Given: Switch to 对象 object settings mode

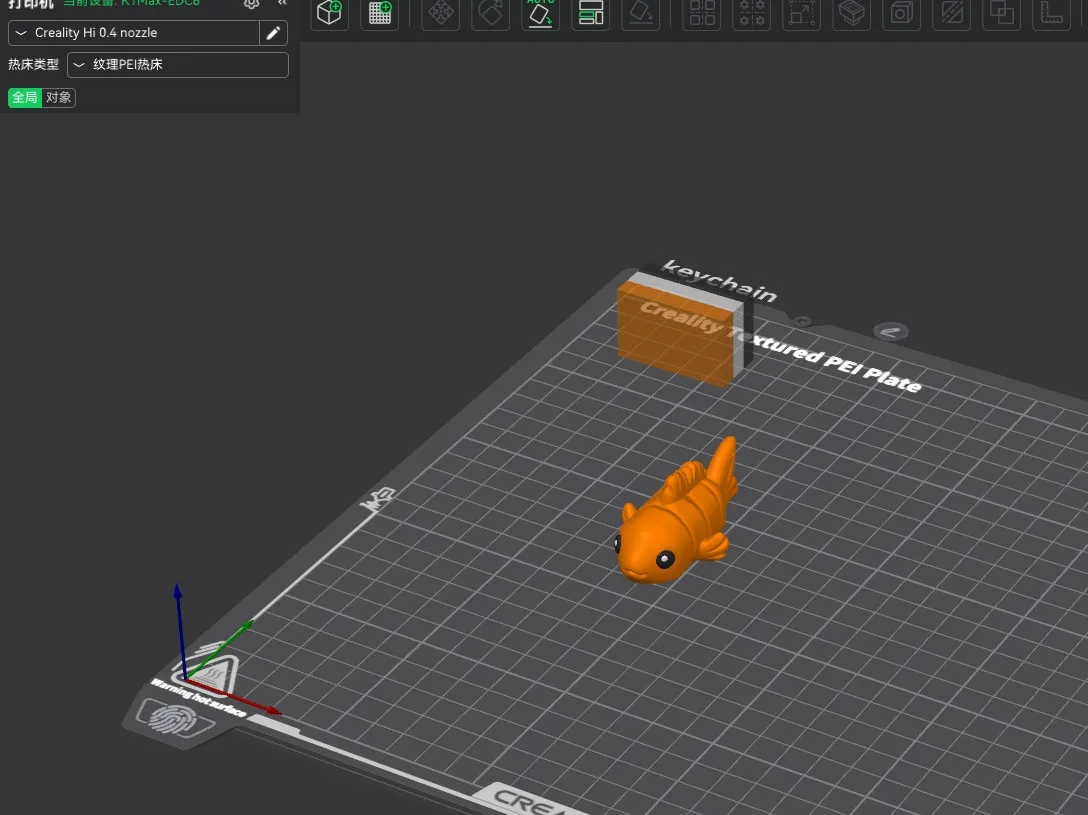Looking at the screenshot, I should point(59,98).
